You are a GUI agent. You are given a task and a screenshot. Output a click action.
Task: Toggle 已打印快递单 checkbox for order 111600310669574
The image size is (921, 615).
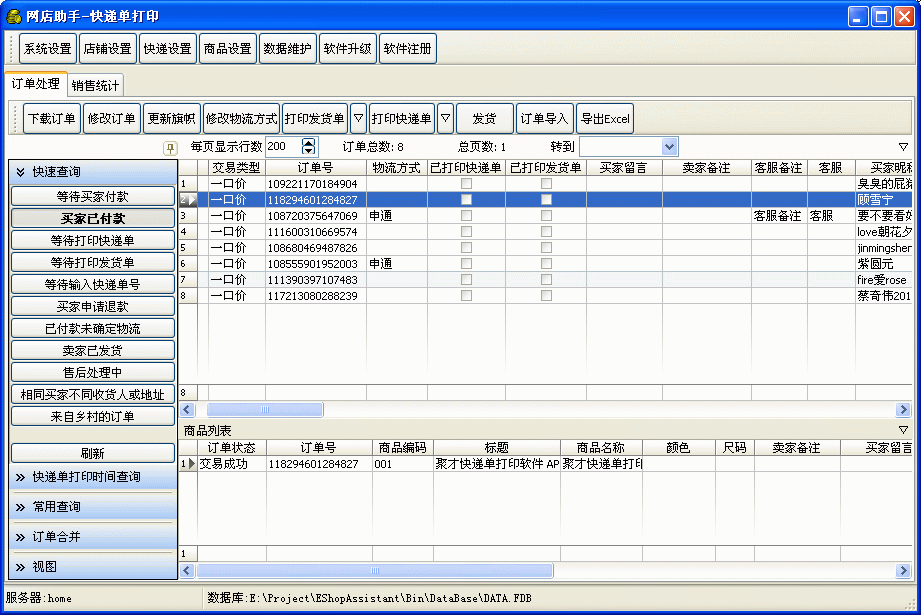[466, 231]
